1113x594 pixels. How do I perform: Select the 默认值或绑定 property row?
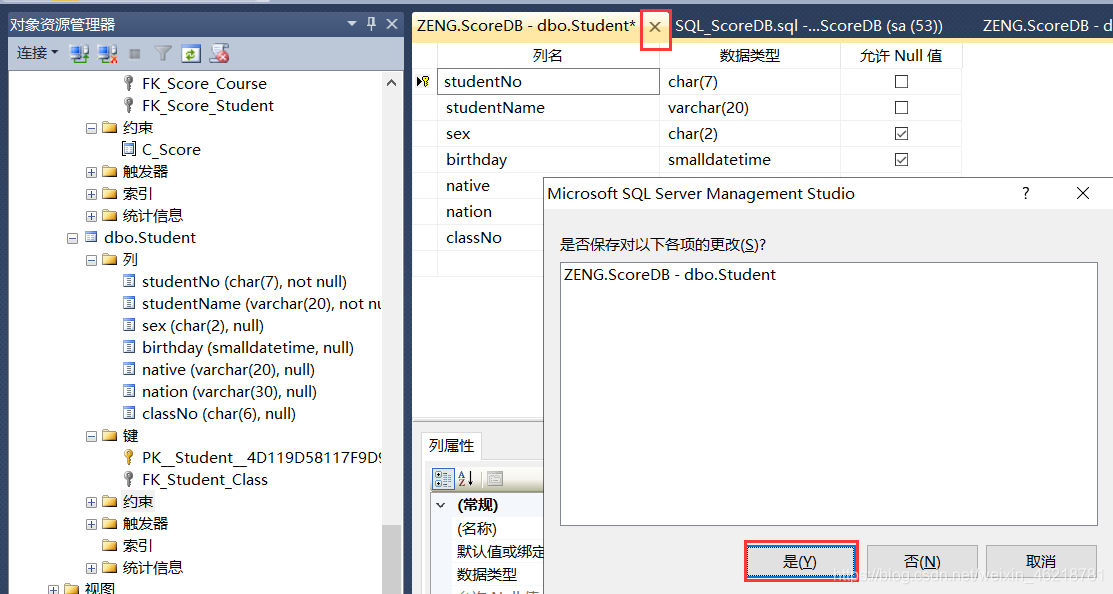499,551
